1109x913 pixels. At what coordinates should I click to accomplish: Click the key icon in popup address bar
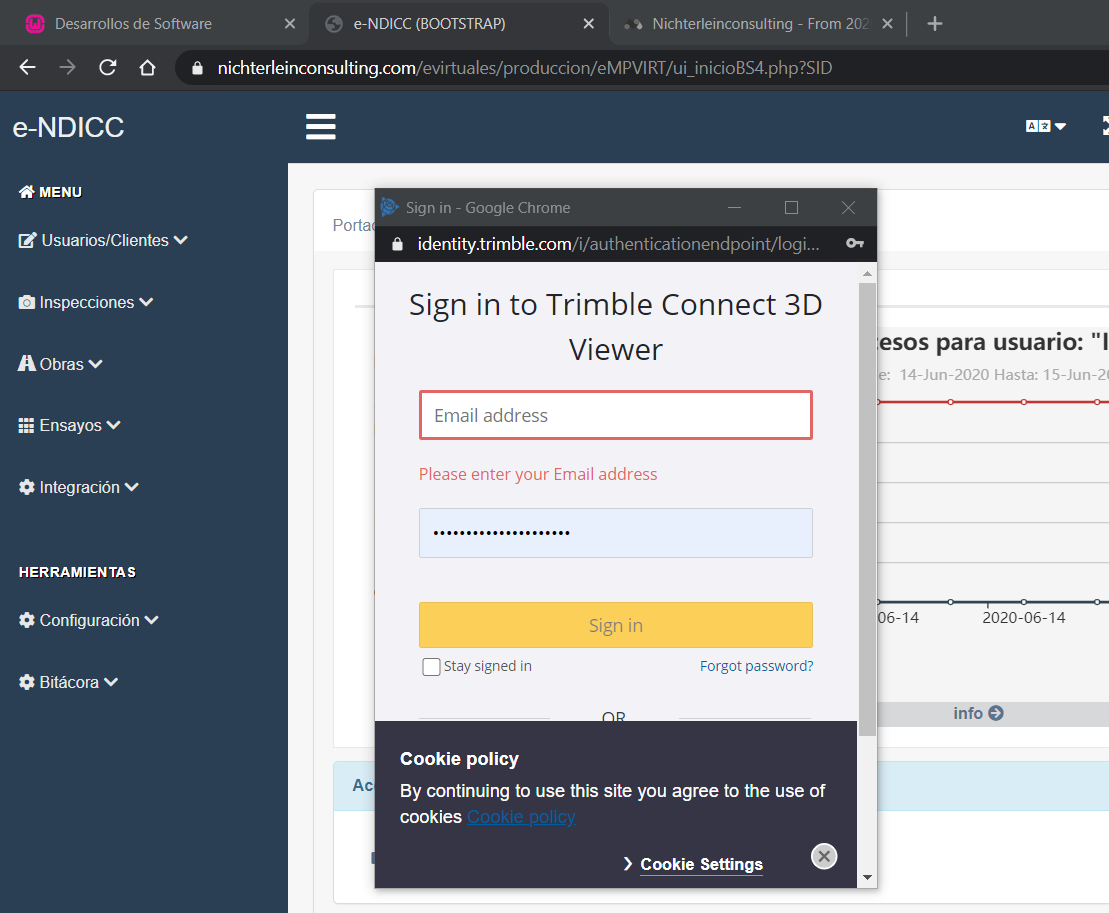[854, 243]
